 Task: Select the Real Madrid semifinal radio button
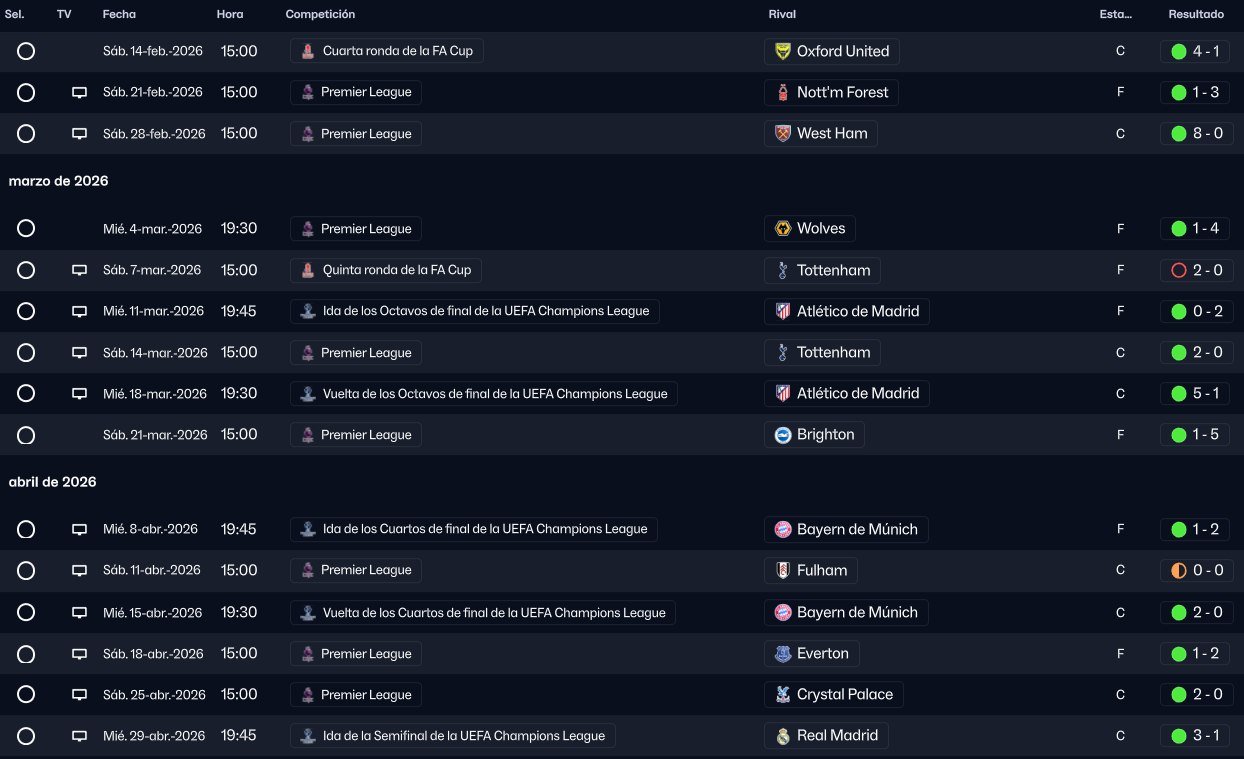[26, 736]
